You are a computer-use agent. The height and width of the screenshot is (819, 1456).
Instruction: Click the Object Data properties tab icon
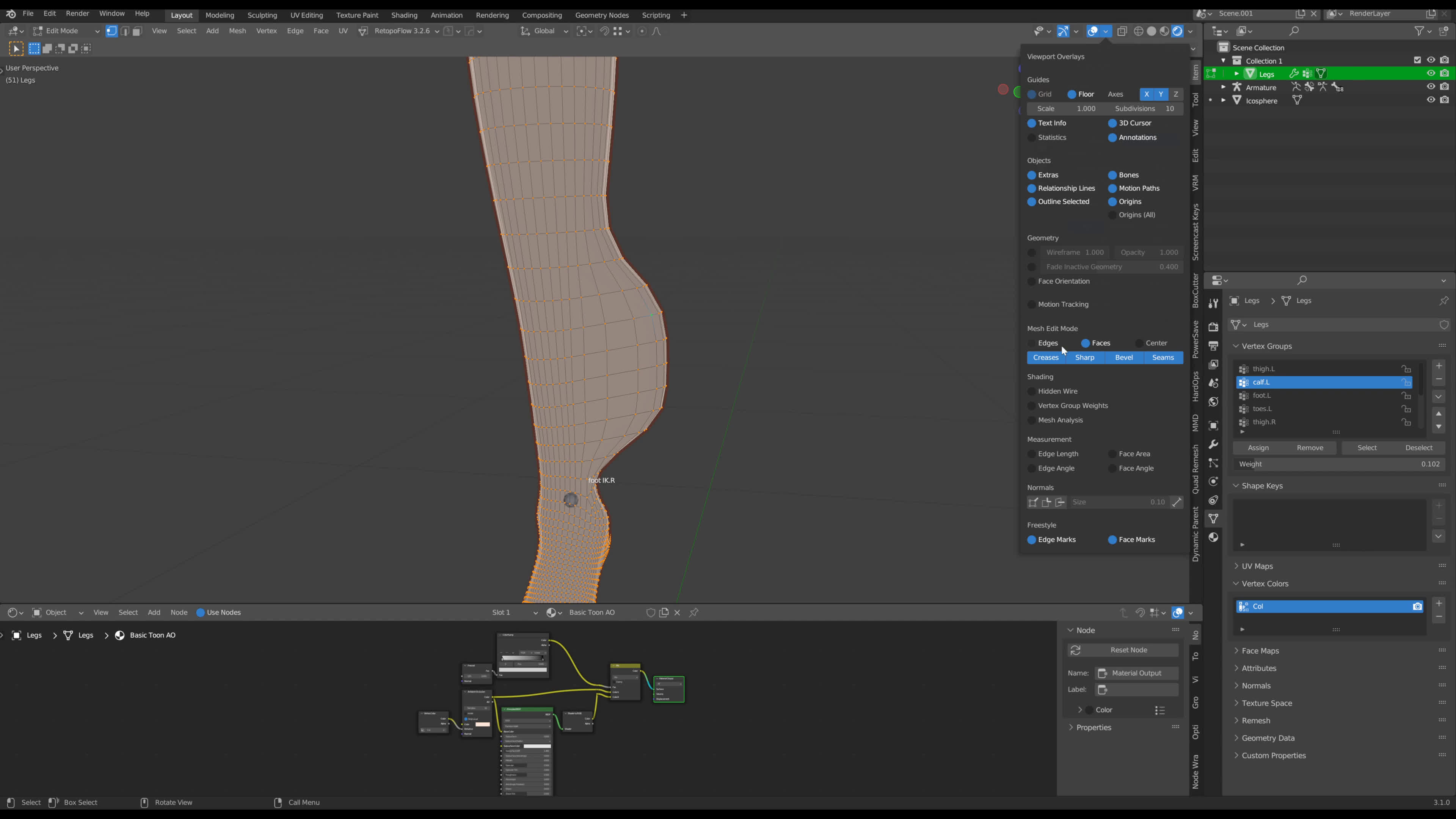[x=1213, y=518]
